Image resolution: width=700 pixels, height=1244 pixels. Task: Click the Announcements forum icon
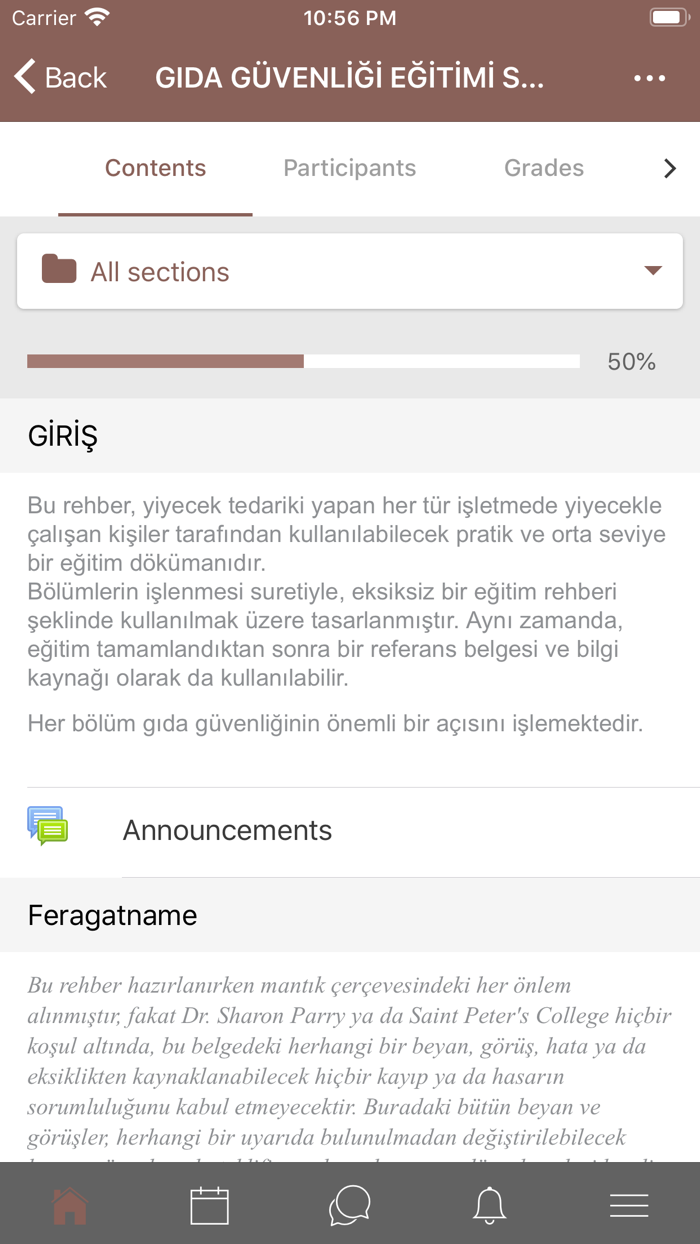47,827
